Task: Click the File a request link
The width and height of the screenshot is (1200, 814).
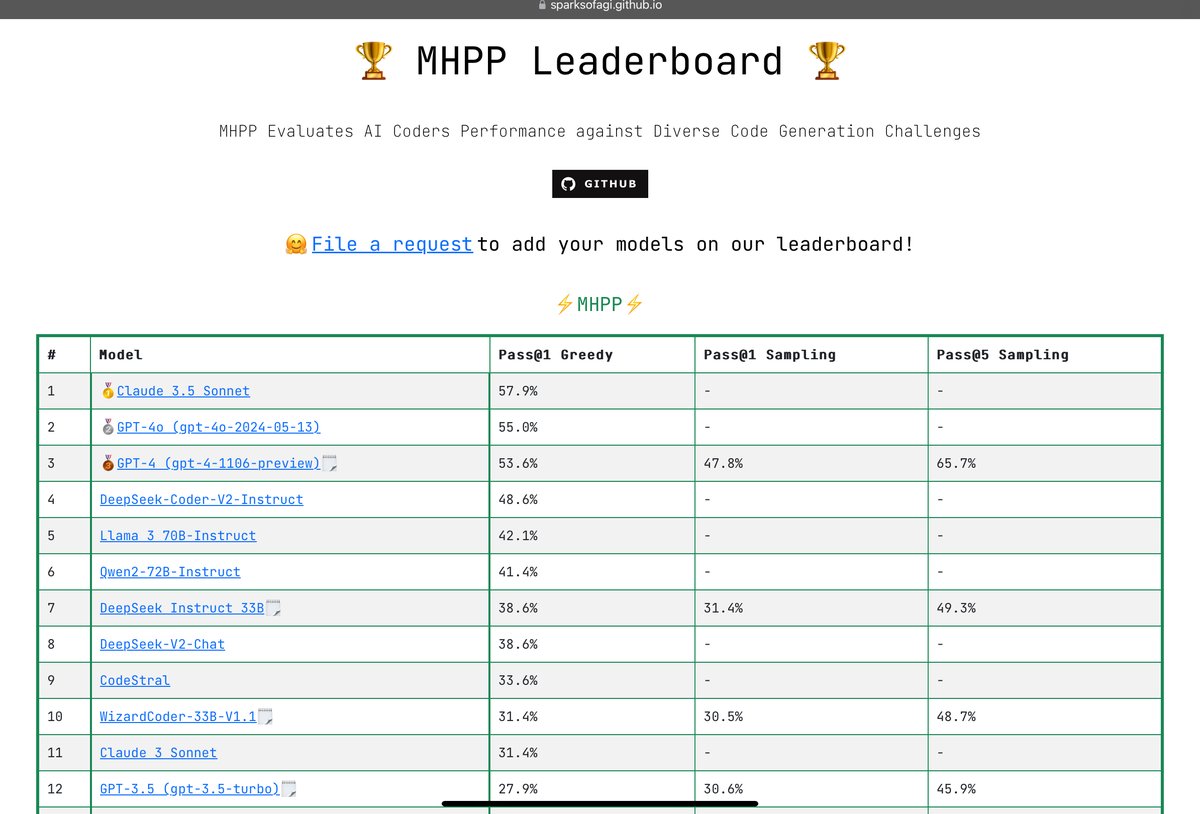Action: click(x=392, y=244)
